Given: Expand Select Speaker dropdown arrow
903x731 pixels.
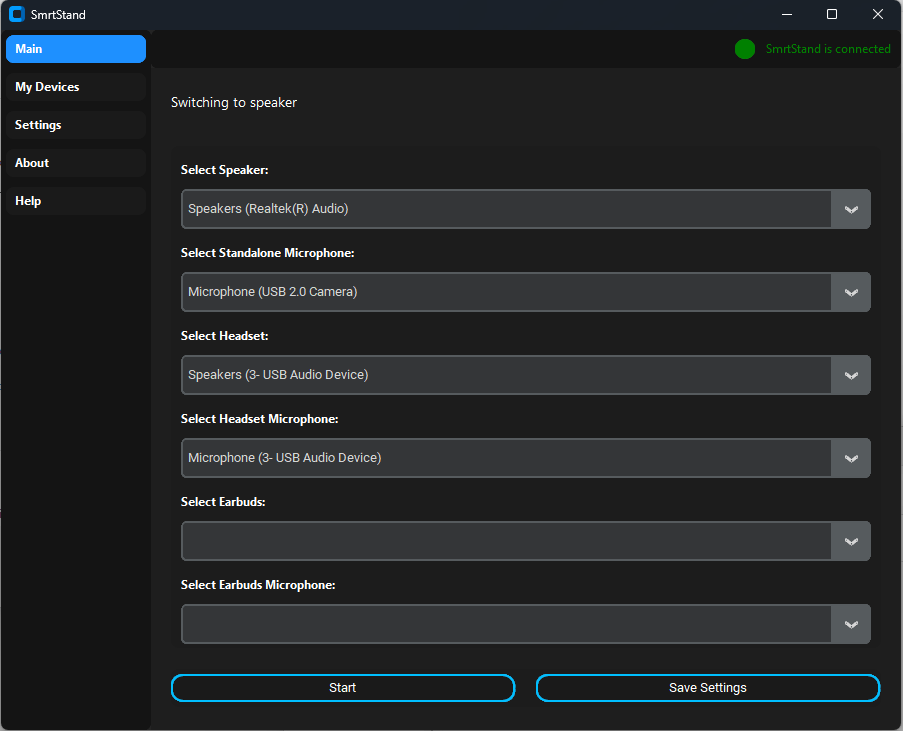Looking at the screenshot, I should (x=851, y=209).
